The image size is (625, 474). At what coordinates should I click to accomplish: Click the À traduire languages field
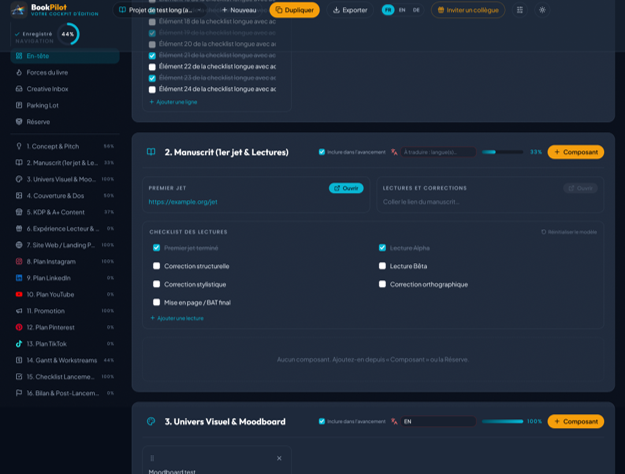(438, 152)
